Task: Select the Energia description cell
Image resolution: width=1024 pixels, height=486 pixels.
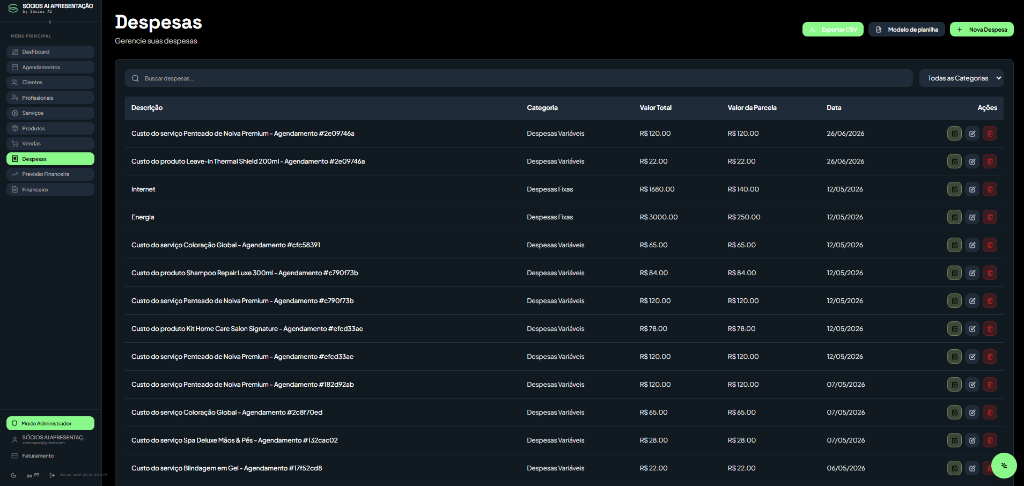Action: coord(142,217)
